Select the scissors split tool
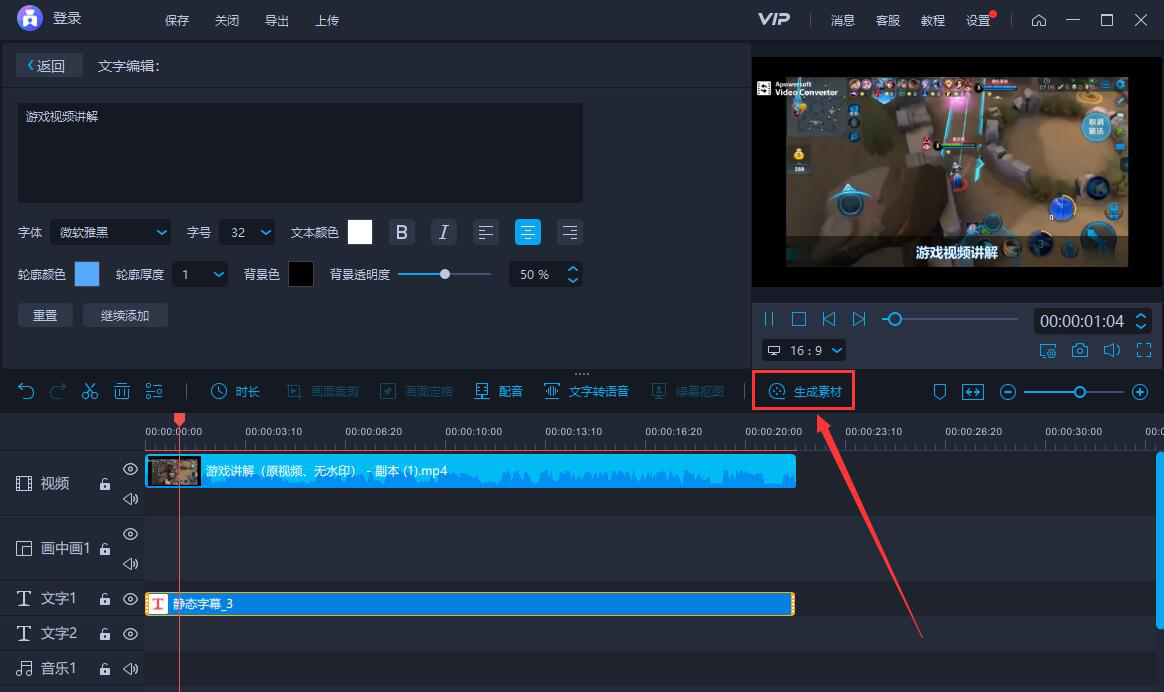This screenshot has height=692, width=1164. point(90,391)
